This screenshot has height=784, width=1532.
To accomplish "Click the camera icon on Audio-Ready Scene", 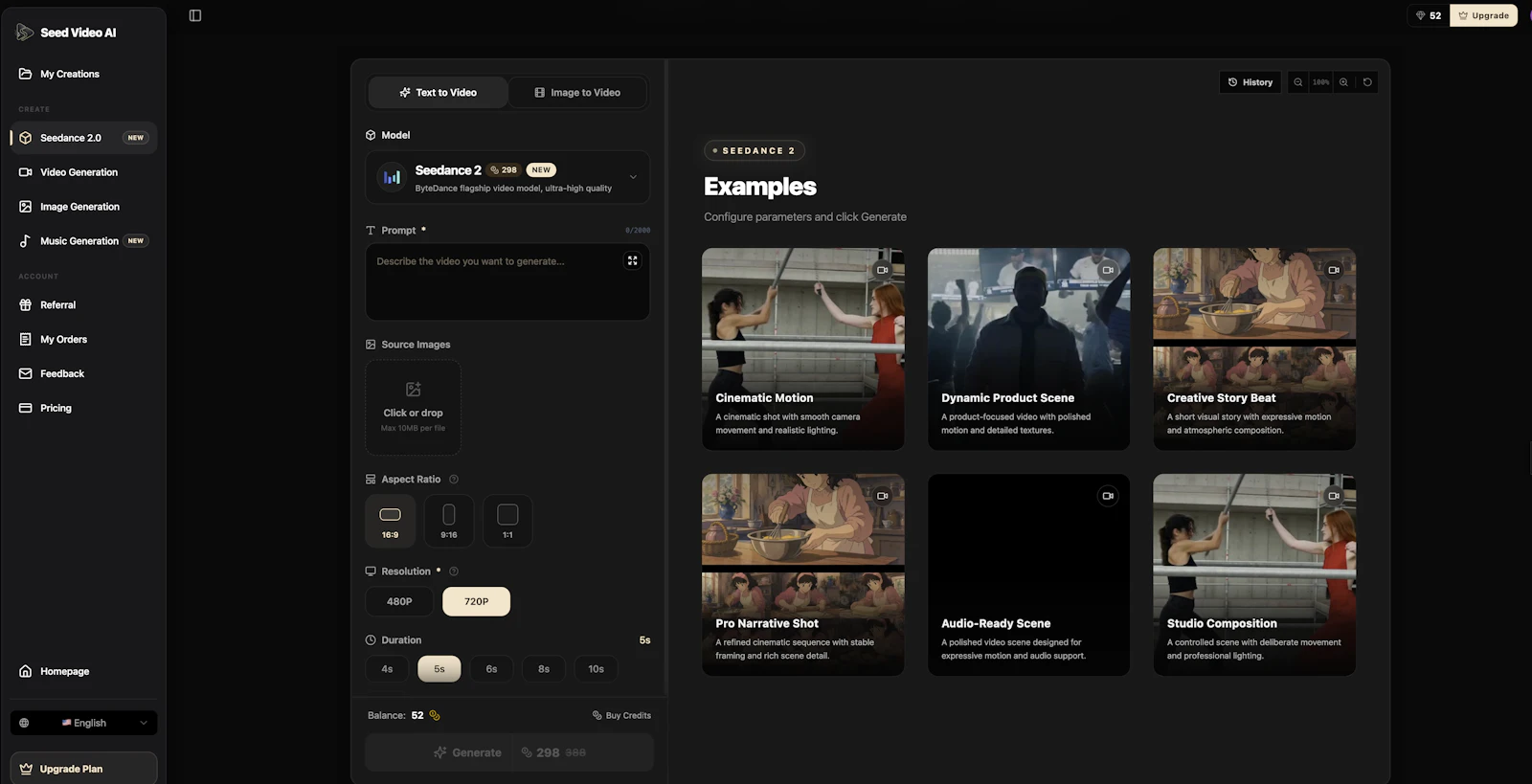I will pyautogui.click(x=1108, y=496).
